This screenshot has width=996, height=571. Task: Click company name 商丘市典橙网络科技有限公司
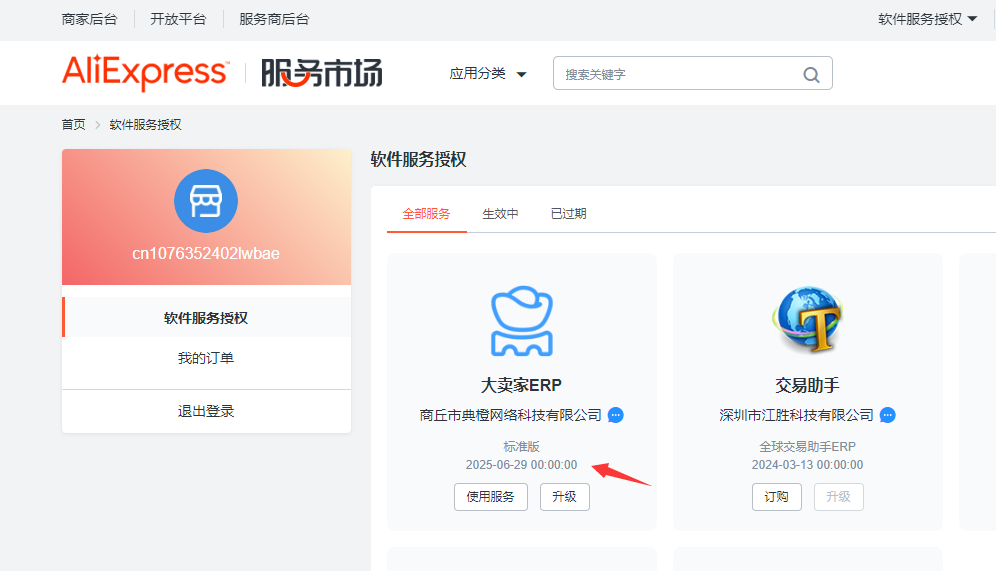click(x=511, y=415)
